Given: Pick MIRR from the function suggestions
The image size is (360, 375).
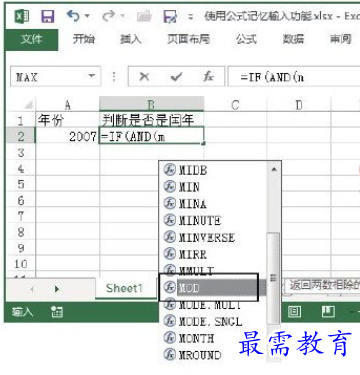Looking at the screenshot, I should (213, 254).
